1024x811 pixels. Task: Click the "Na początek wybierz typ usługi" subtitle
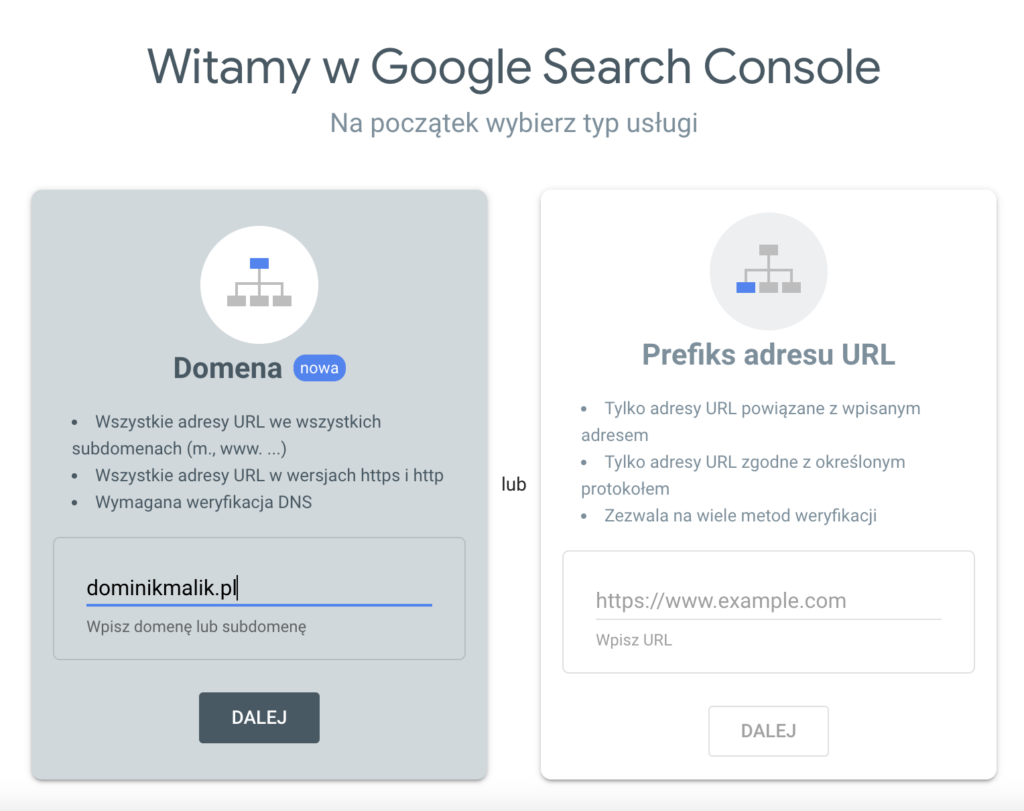[513, 124]
